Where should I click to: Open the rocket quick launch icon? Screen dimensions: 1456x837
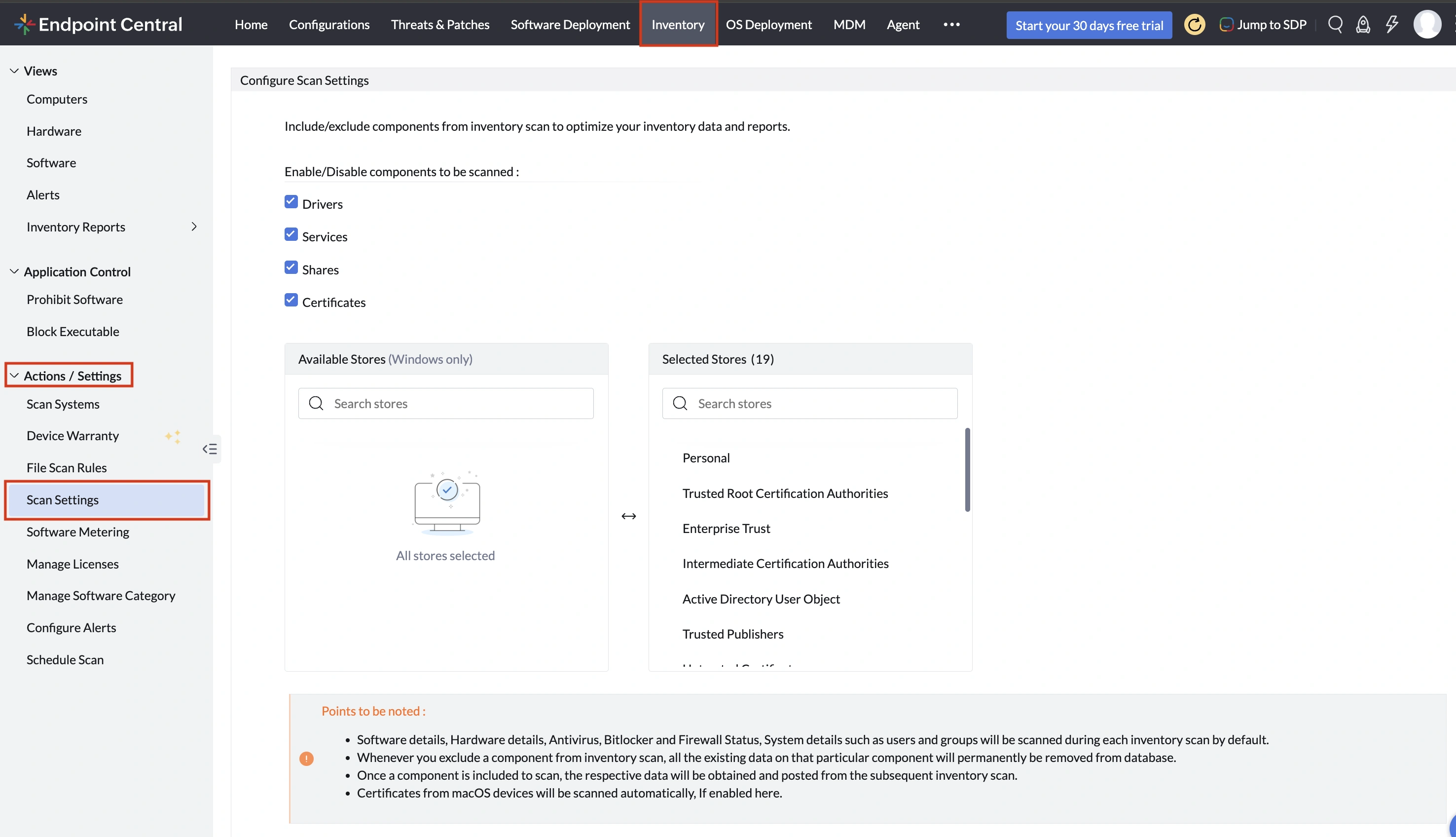[1363, 24]
